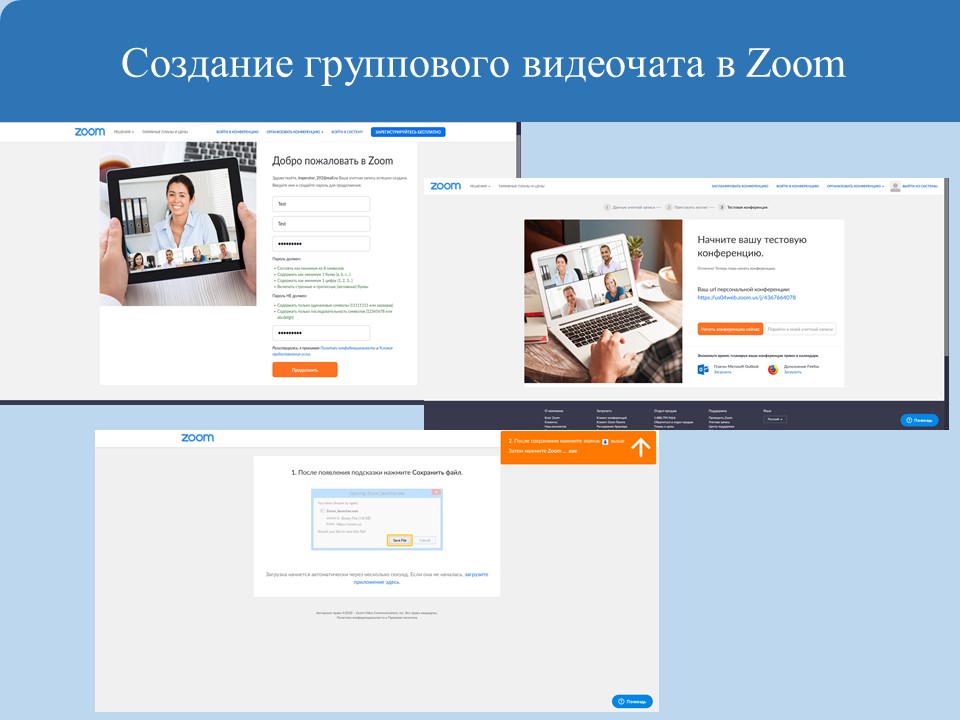This screenshot has width=960, height=720.
Task: Click the laptop video conference image
Action: click(603, 301)
